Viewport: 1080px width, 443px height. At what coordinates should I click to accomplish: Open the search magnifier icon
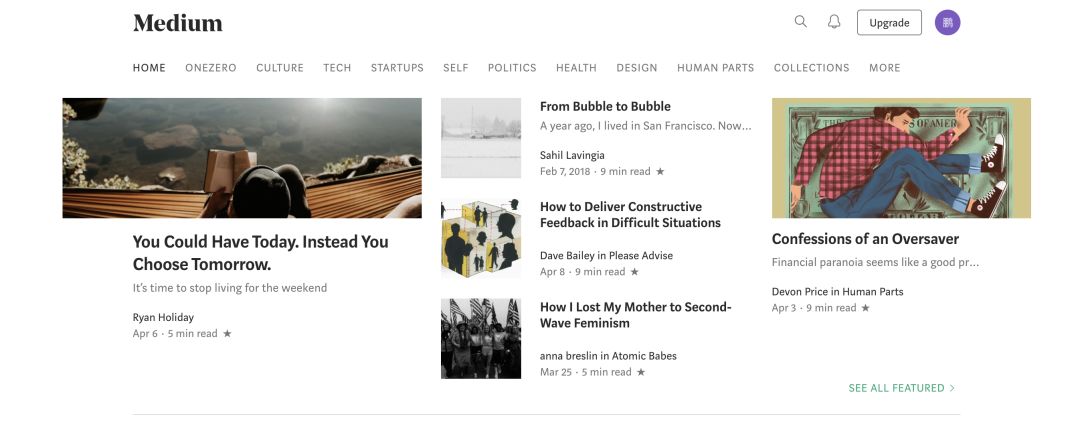click(x=800, y=21)
